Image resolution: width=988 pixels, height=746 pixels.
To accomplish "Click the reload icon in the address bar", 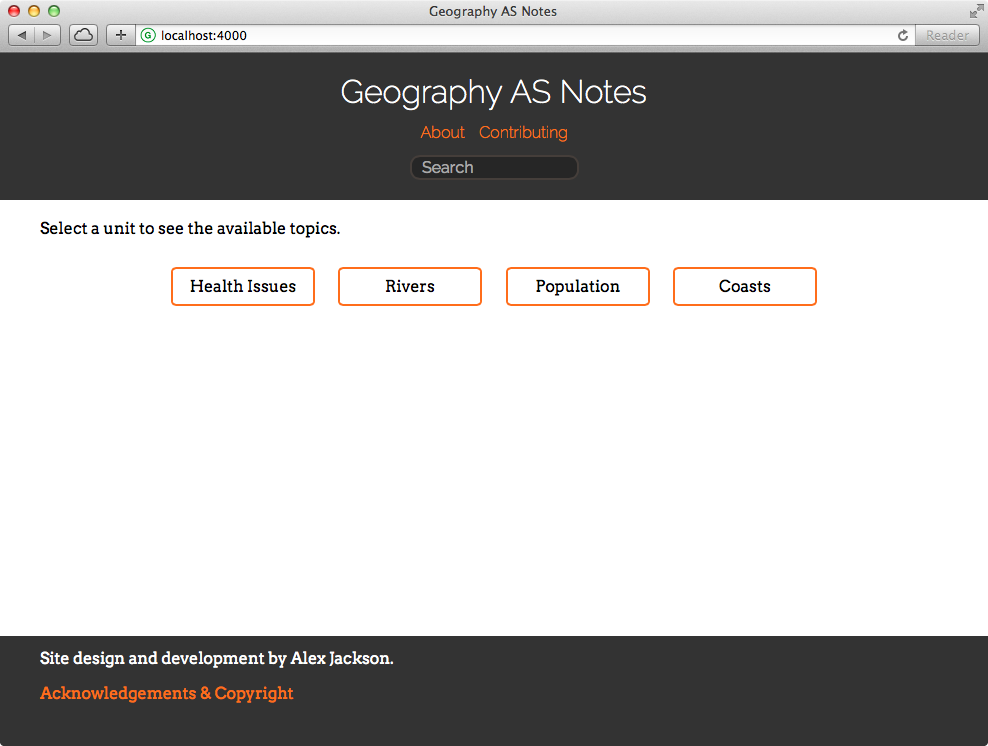I will pyautogui.click(x=902, y=35).
